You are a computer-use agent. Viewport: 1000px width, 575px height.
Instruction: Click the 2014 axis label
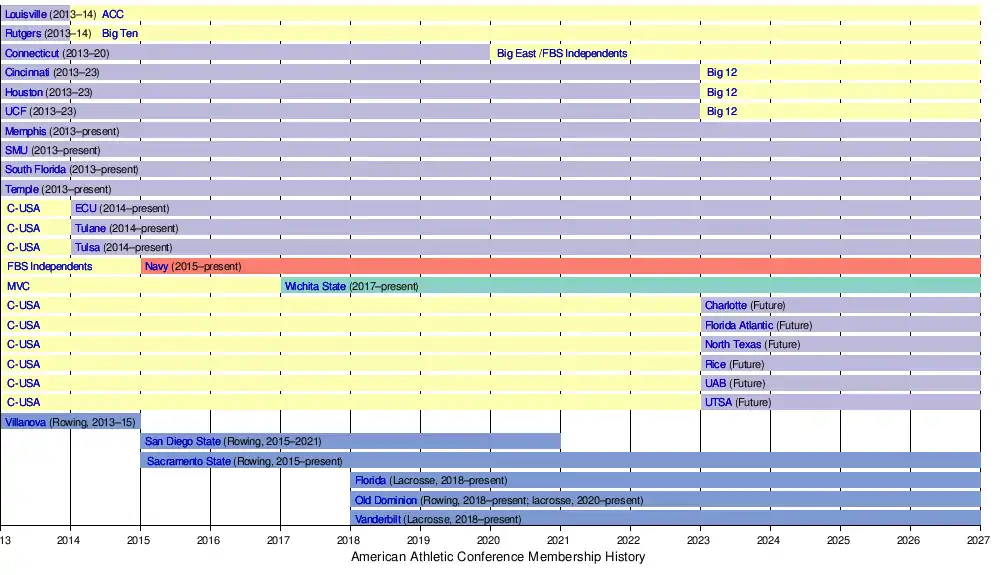coord(68,541)
